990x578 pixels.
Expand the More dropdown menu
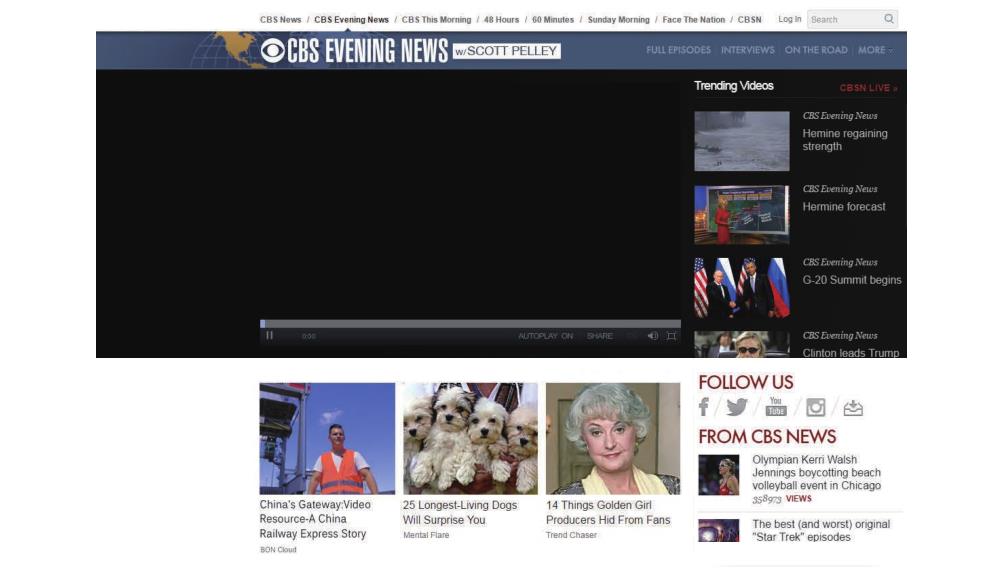(x=875, y=50)
